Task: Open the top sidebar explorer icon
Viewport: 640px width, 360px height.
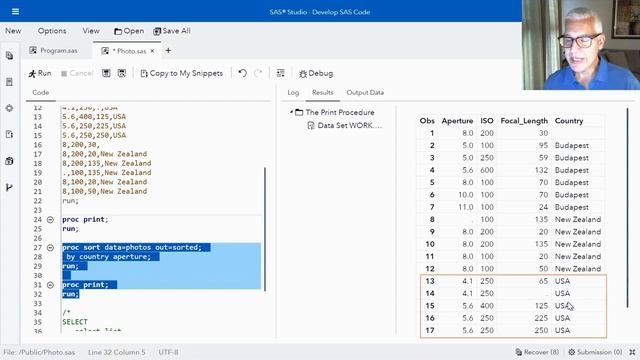Action: pos(9,56)
